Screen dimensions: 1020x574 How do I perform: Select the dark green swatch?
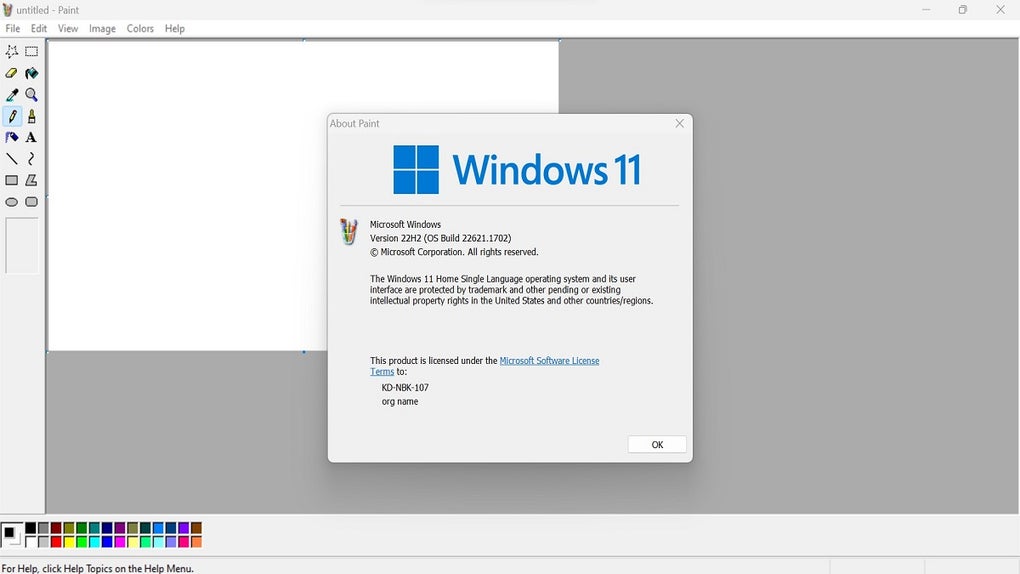81,528
